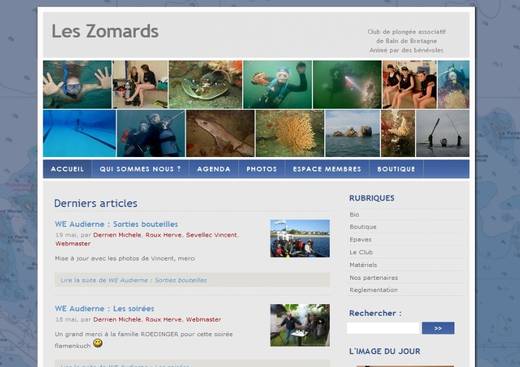Image resolution: width=520 pixels, height=367 pixels.
Task: Open the Bio rubrique
Action: (354, 214)
